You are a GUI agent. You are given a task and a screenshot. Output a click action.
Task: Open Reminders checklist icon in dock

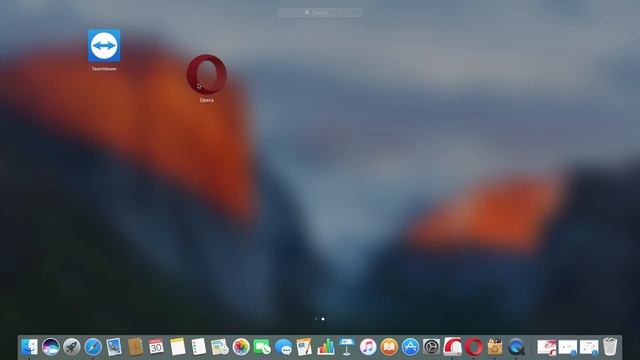coord(199,347)
